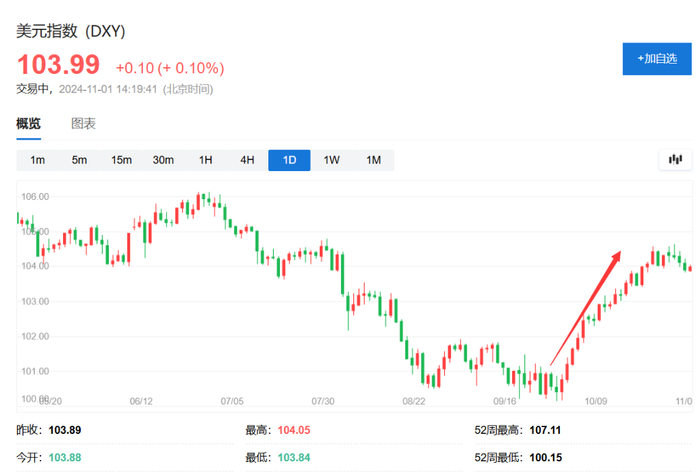Choose the 1H interval
This screenshot has width=700, height=475.
[x=205, y=160]
